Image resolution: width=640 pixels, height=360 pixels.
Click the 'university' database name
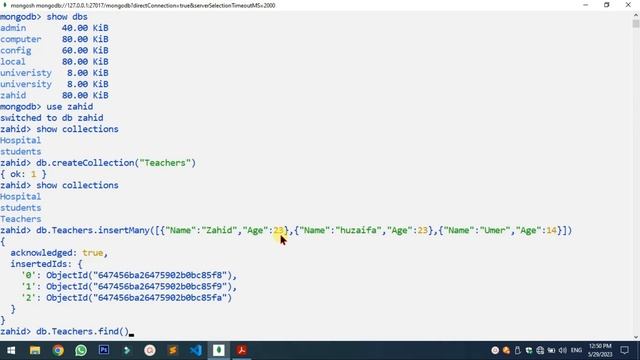click(26, 84)
